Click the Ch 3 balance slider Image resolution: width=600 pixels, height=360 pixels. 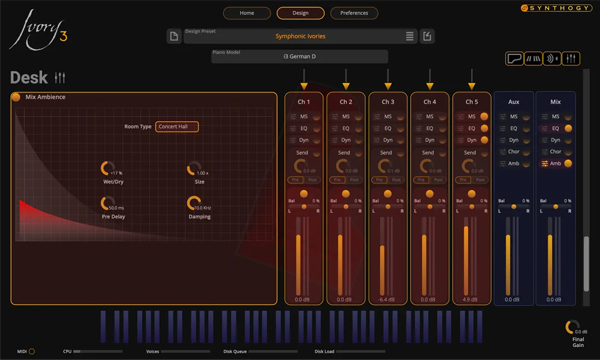click(388, 207)
